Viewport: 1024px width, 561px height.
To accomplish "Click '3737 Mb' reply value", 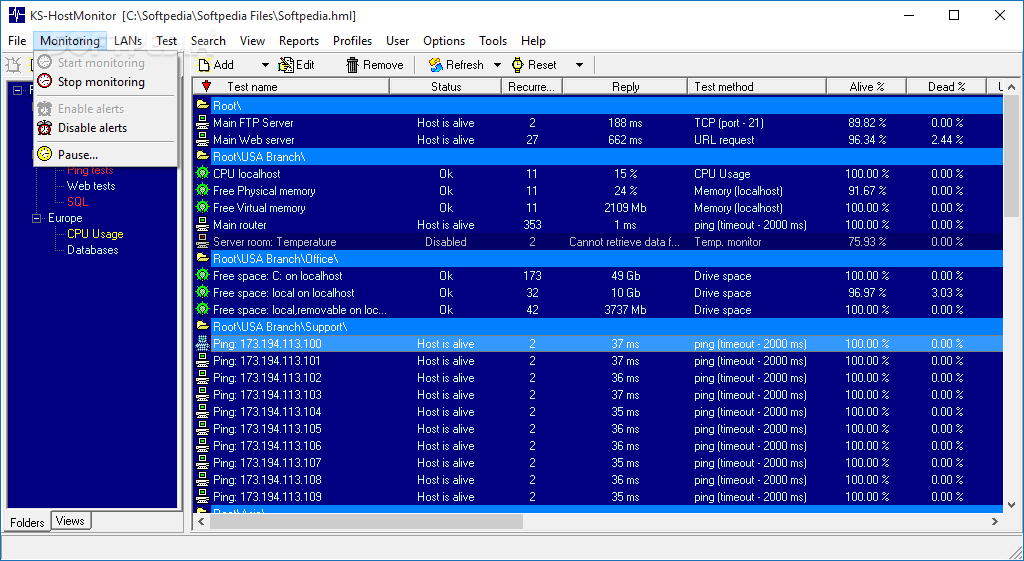I will (x=626, y=310).
